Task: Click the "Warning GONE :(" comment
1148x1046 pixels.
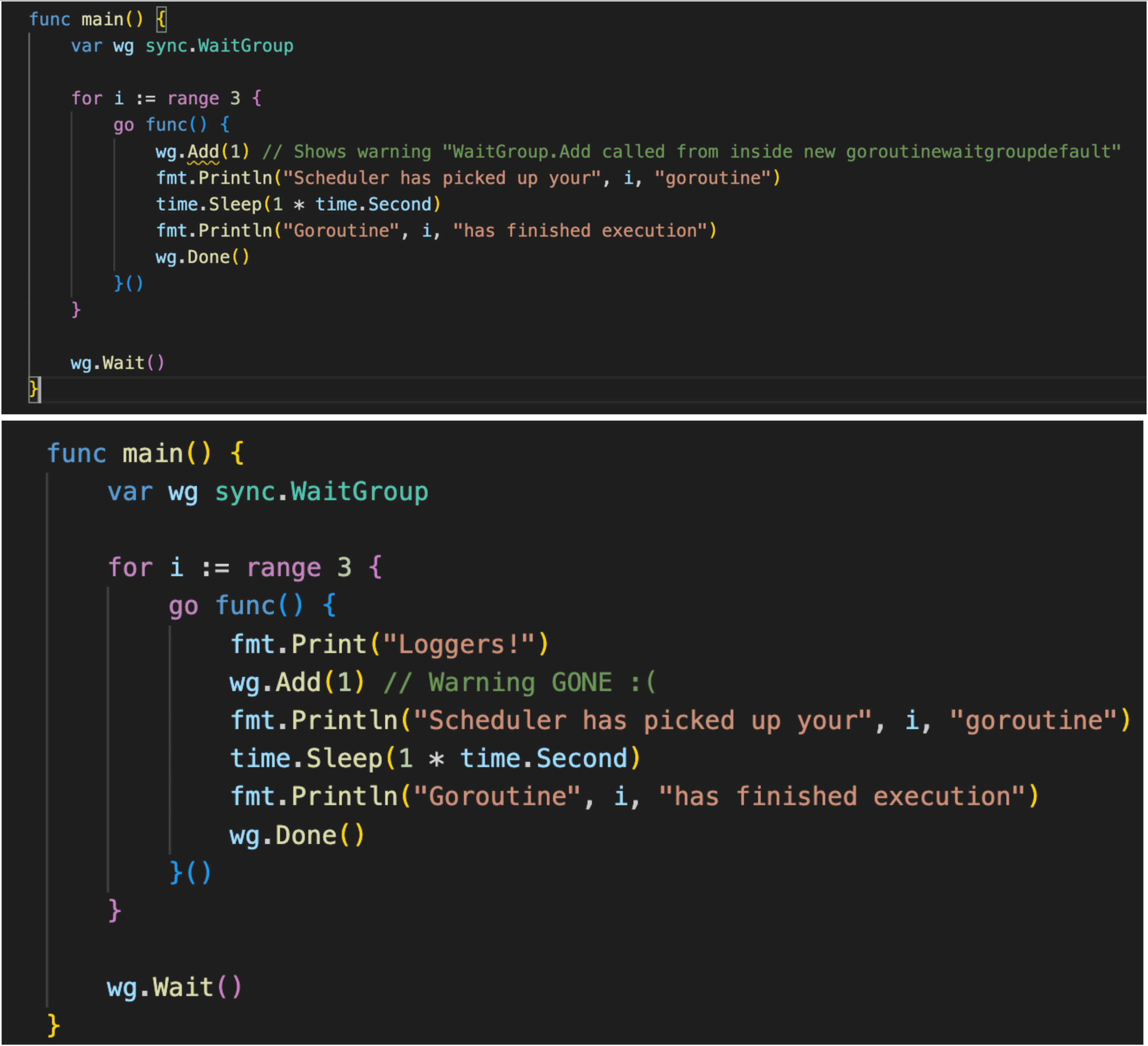Action: 519,683
